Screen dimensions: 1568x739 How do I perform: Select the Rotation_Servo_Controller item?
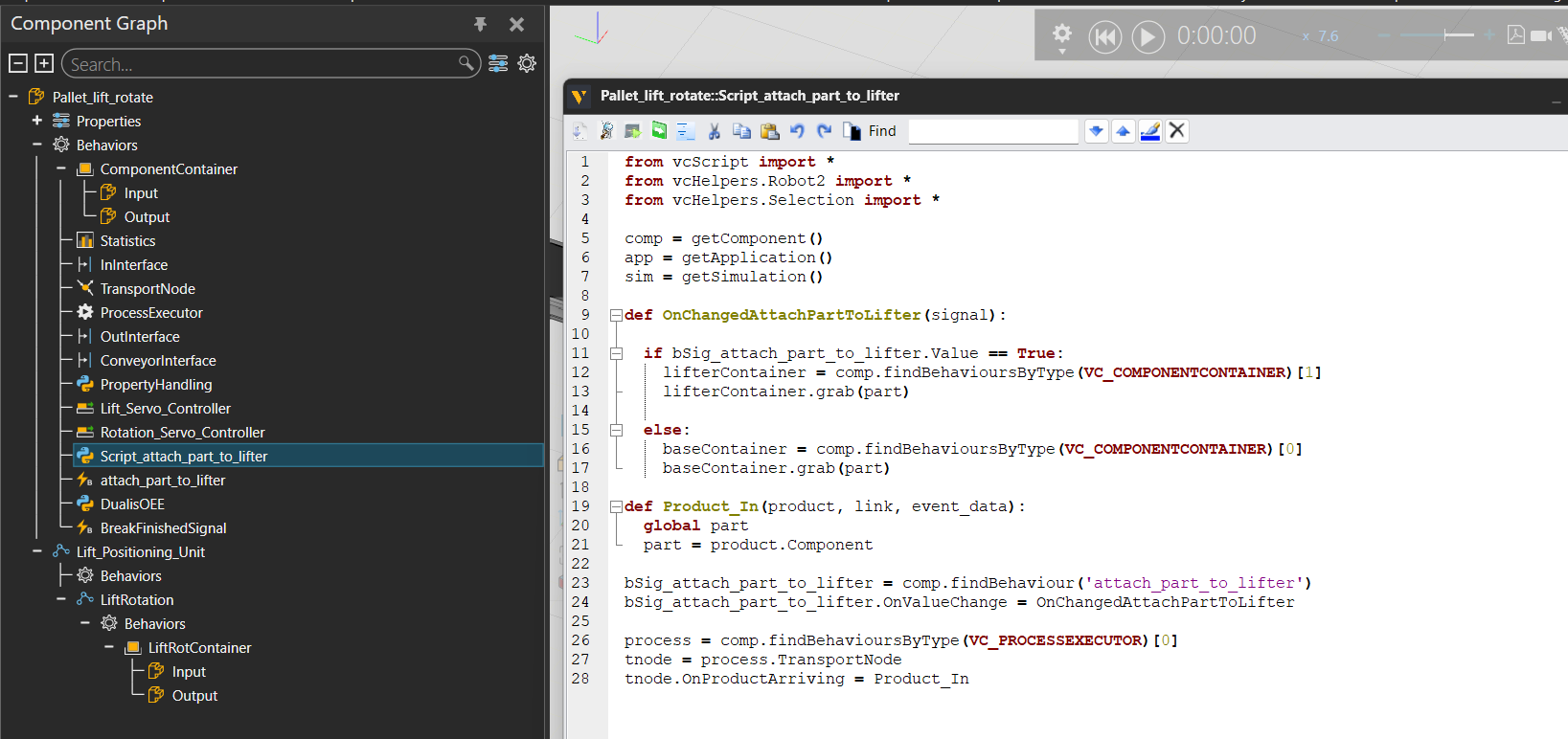tap(182, 432)
